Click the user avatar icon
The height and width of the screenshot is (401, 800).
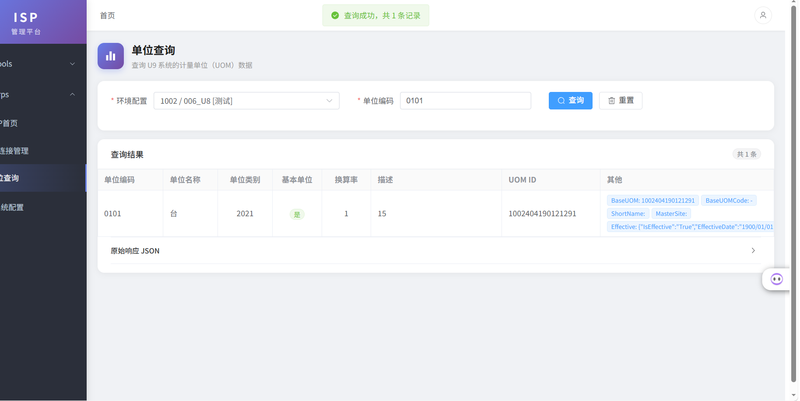pos(763,15)
